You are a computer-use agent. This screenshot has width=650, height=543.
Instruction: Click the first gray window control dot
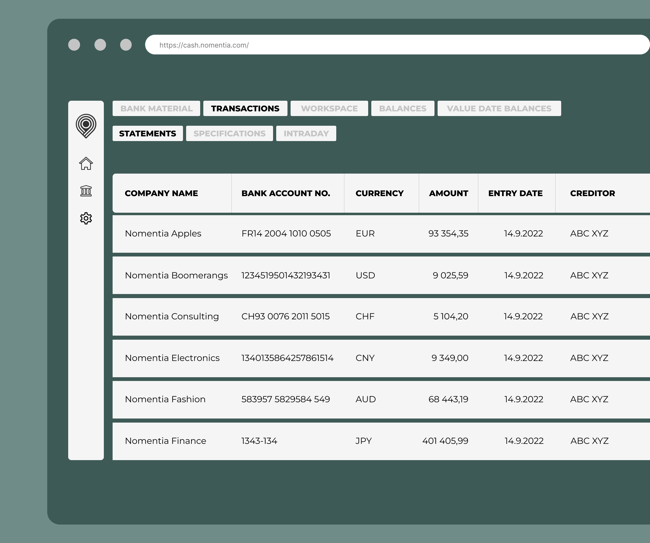(x=74, y=45)
